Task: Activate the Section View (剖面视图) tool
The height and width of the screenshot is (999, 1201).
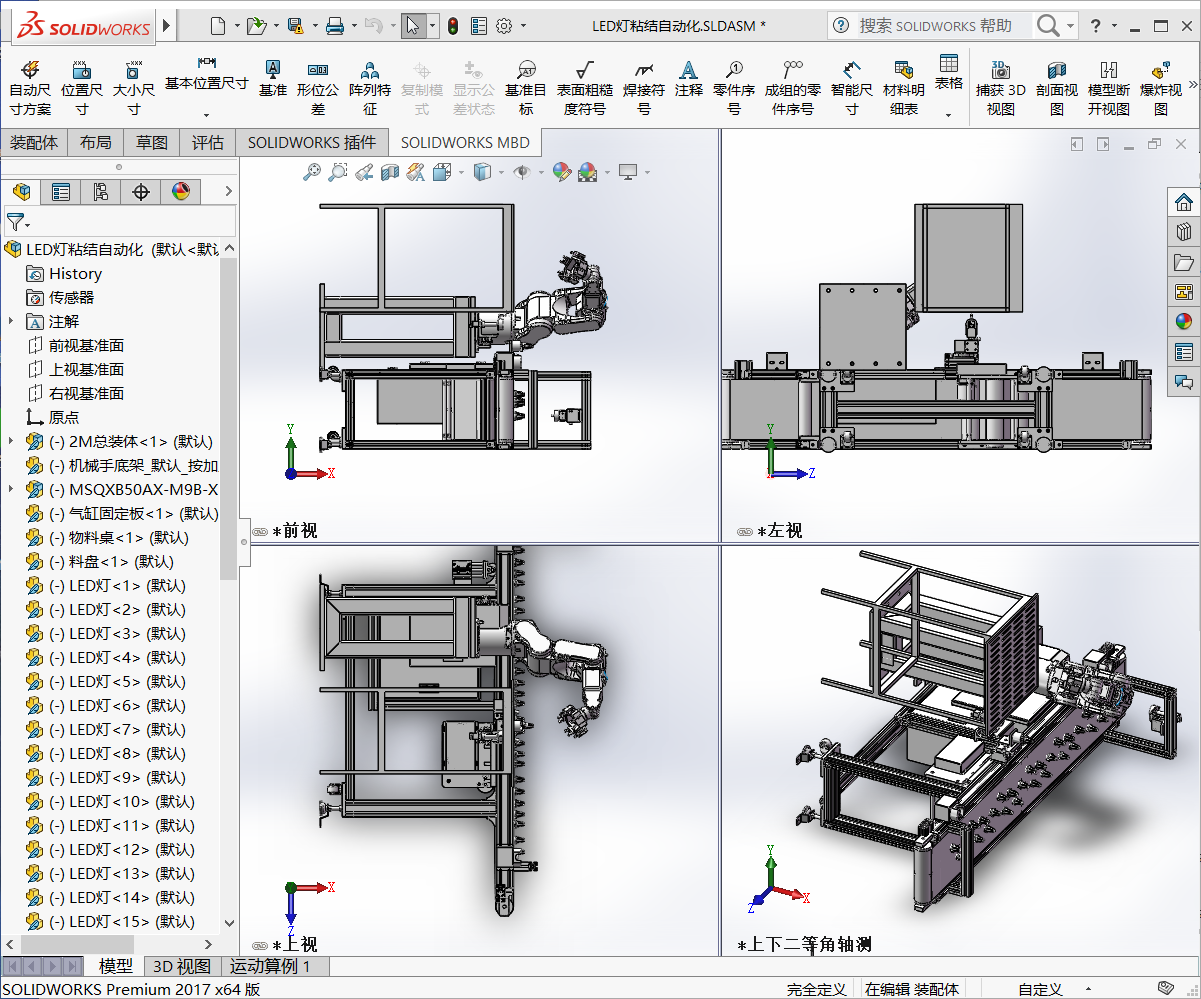Action: click(1057, 87)
